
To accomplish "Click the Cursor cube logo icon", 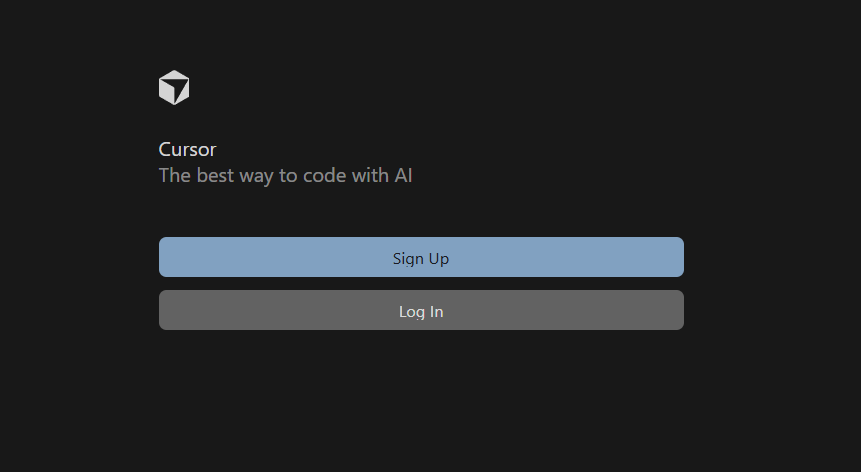I will (174, 88).
